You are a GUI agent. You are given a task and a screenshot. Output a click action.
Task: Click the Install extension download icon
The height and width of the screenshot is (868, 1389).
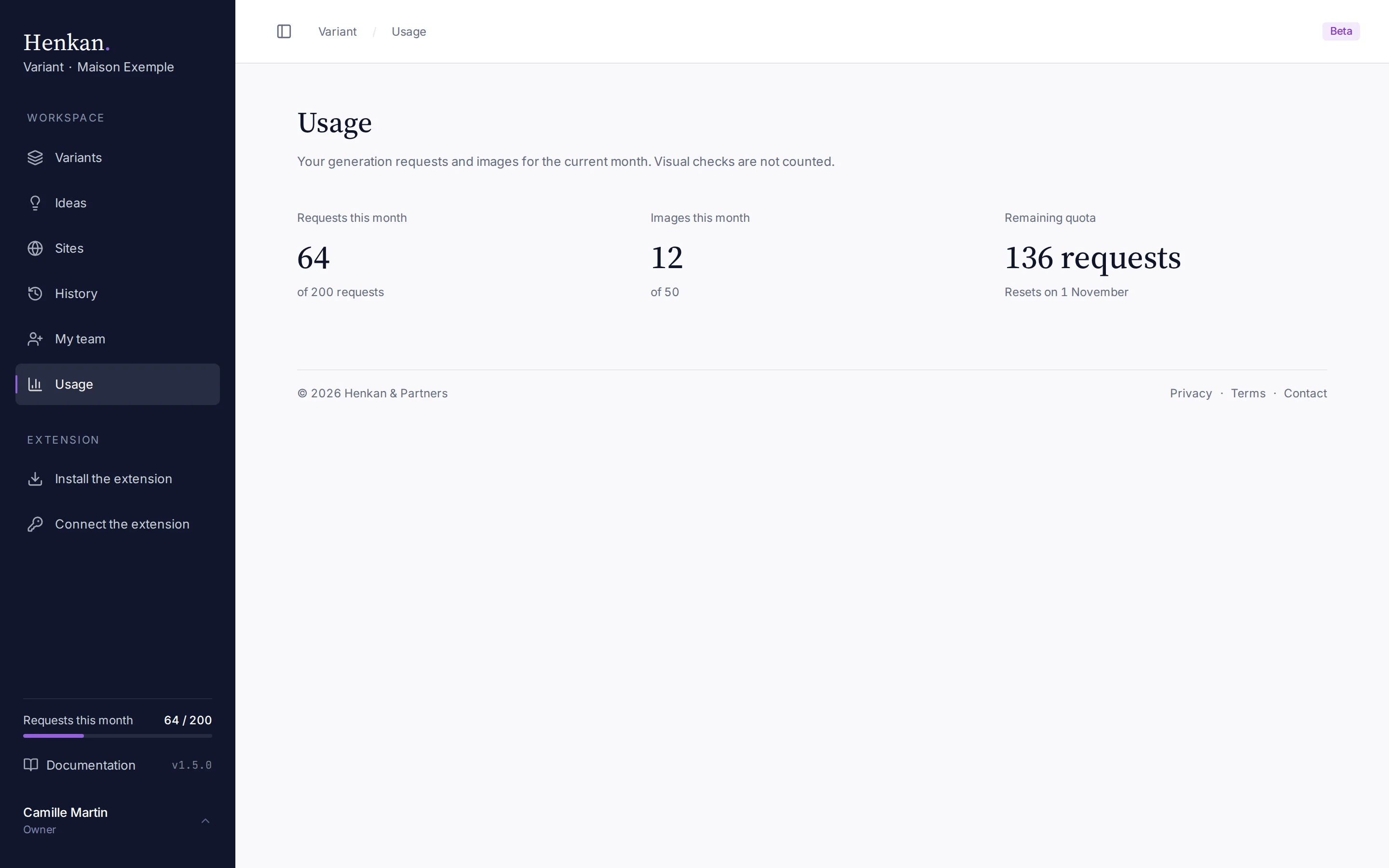click(x=35, y=479)
